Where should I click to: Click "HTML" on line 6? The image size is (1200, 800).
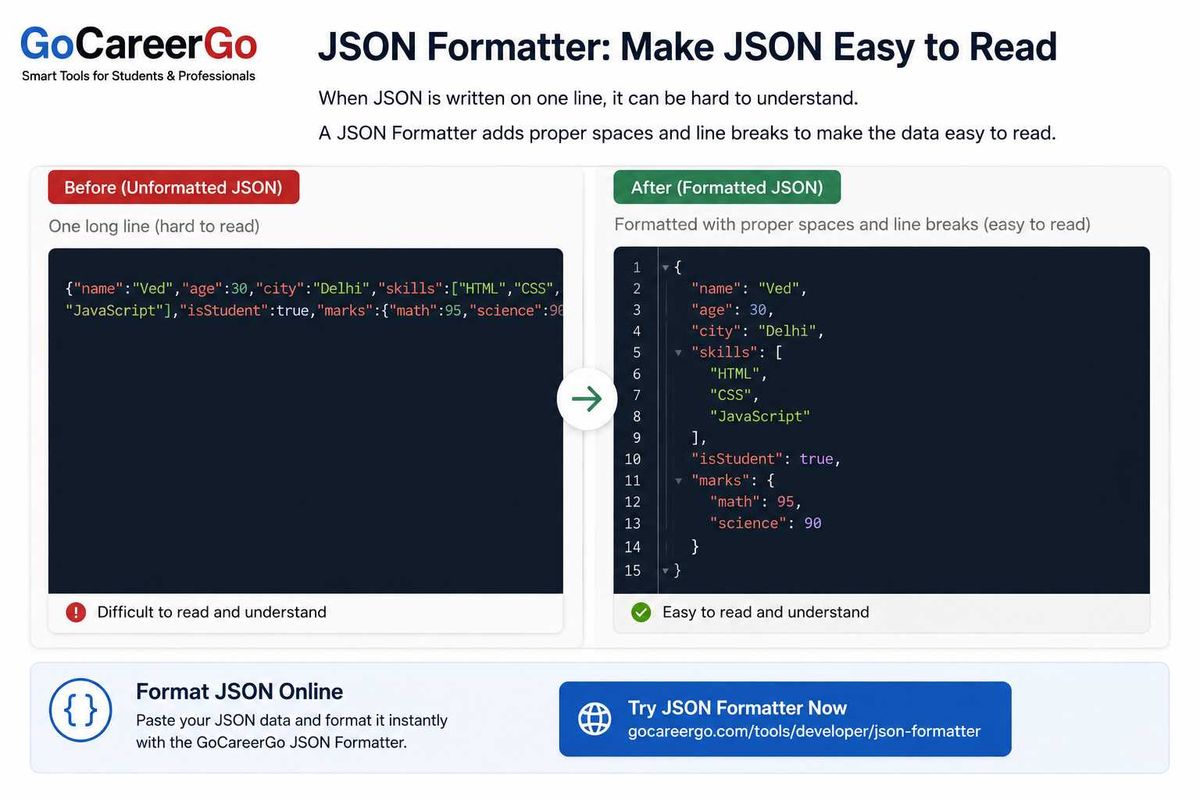point(736,374)
